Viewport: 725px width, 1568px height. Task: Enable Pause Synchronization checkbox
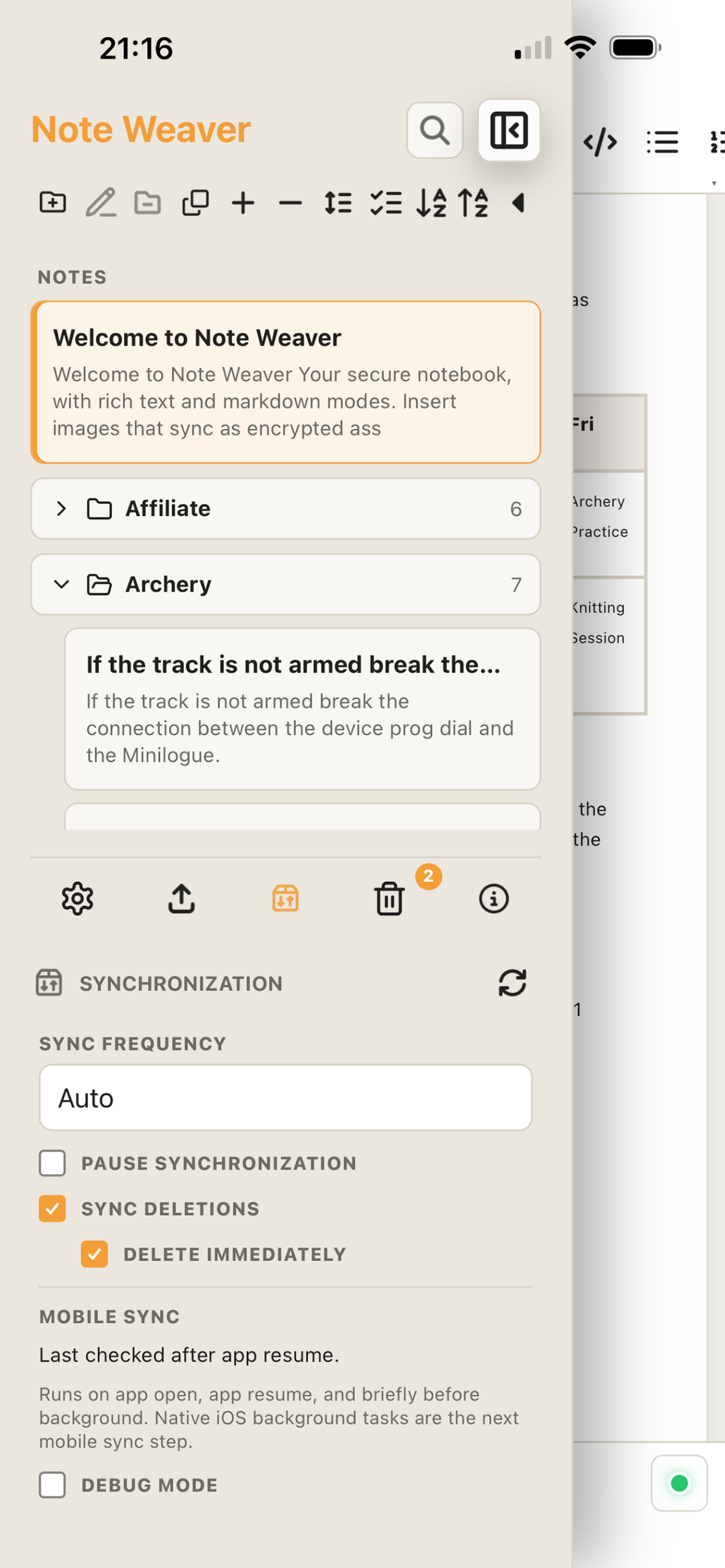point(52,1163)
